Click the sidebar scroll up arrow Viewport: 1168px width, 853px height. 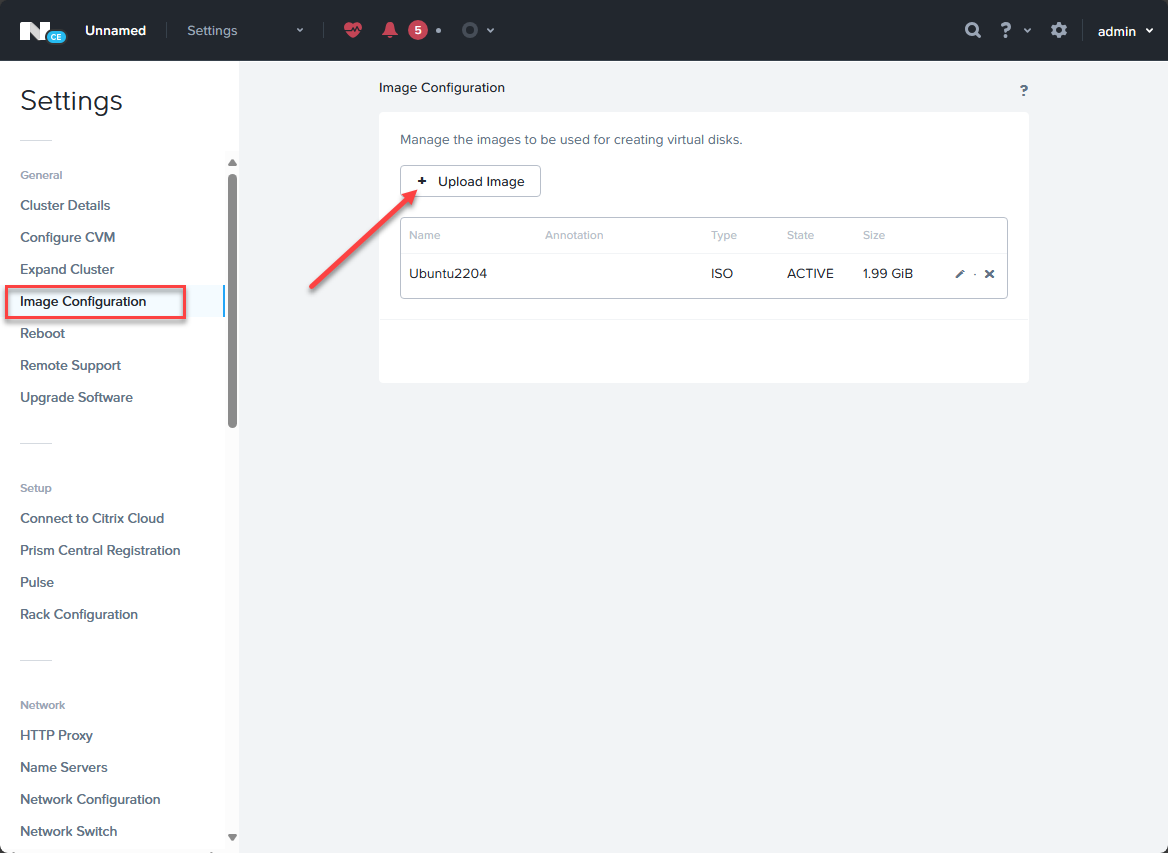click(232, 162)
